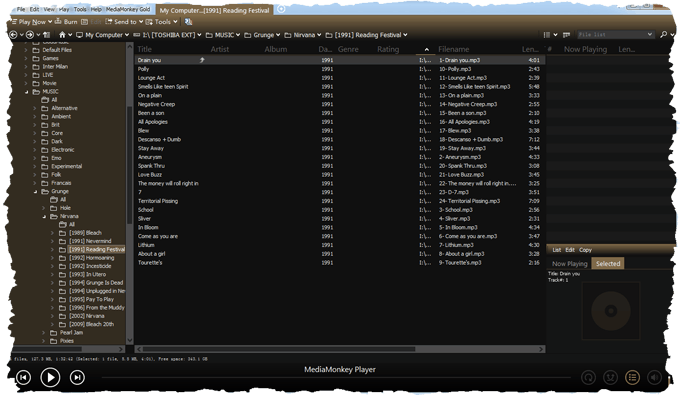Open the File list view dropdown
The image size is (680, 396).
(x=615, y=34)
